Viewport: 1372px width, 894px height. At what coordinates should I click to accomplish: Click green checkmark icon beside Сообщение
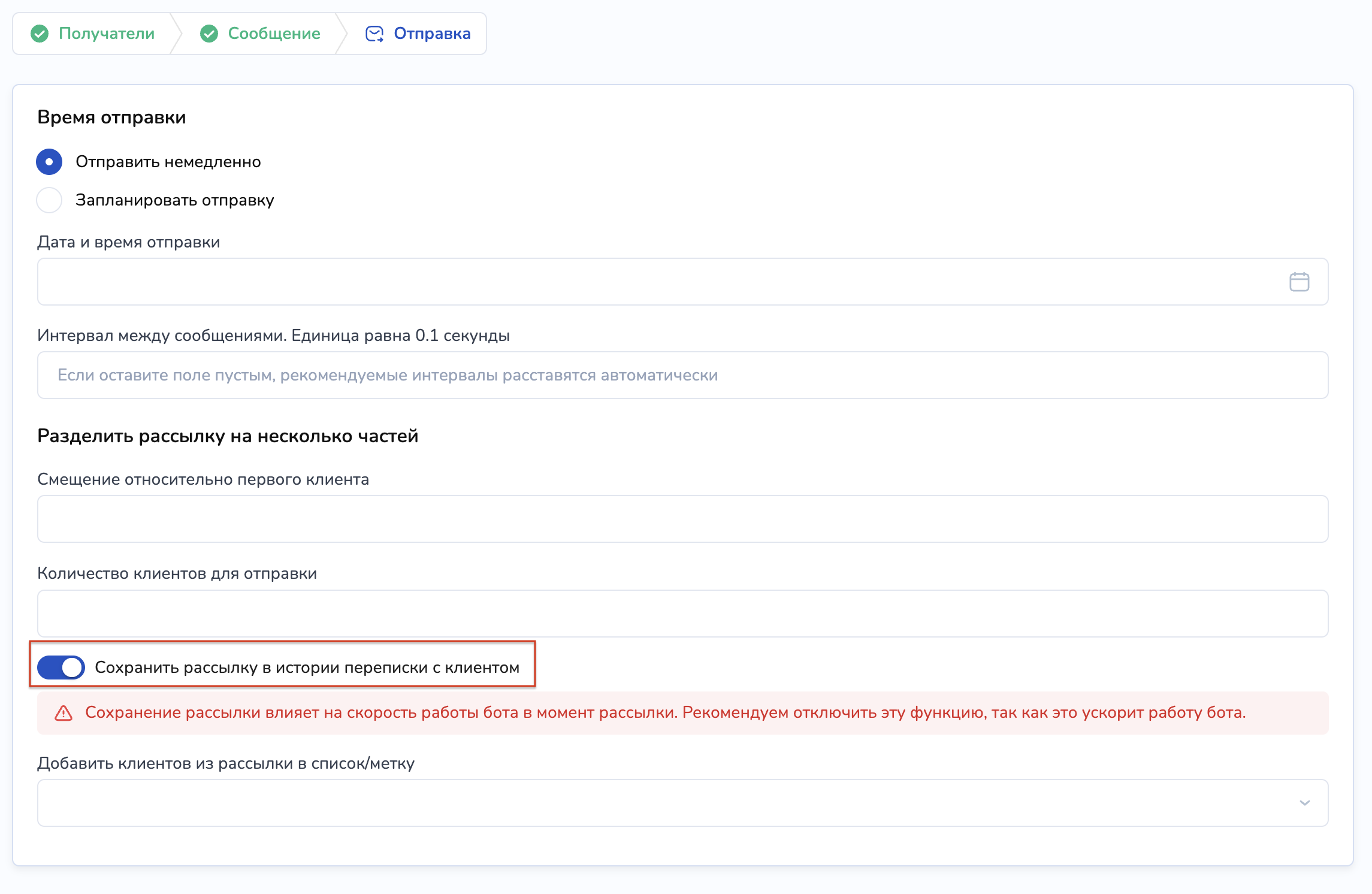point(209,34)
